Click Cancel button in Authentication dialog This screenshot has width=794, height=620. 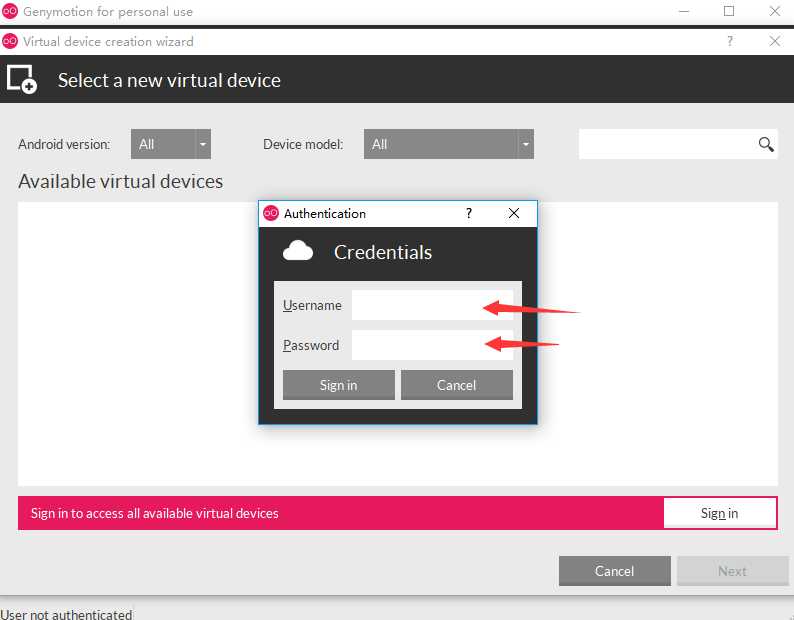[457, 385]
